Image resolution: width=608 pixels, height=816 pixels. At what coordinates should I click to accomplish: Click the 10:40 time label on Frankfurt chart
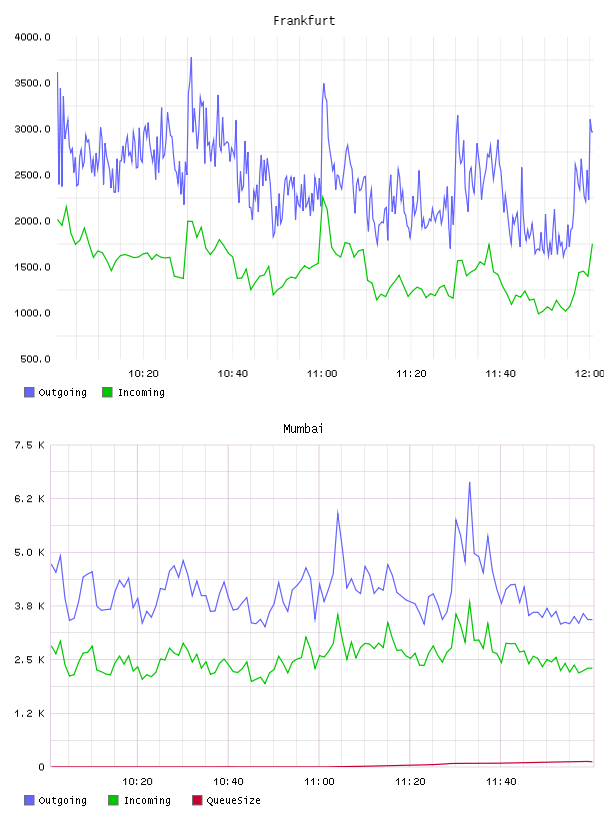(232, 374)
